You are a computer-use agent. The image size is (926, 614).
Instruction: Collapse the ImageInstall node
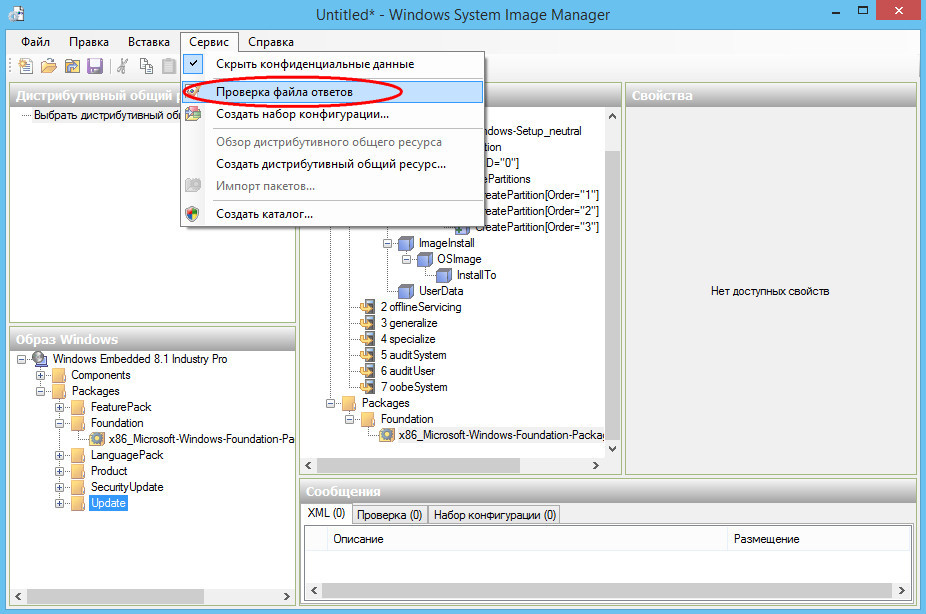coord(387,243)
